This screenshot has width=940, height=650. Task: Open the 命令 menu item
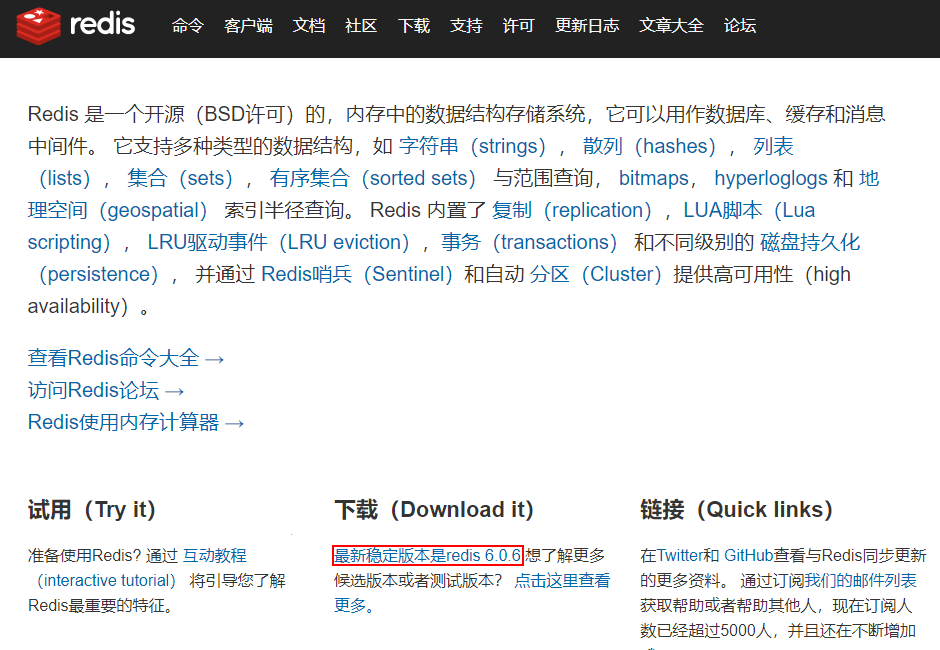pos(187,26)
